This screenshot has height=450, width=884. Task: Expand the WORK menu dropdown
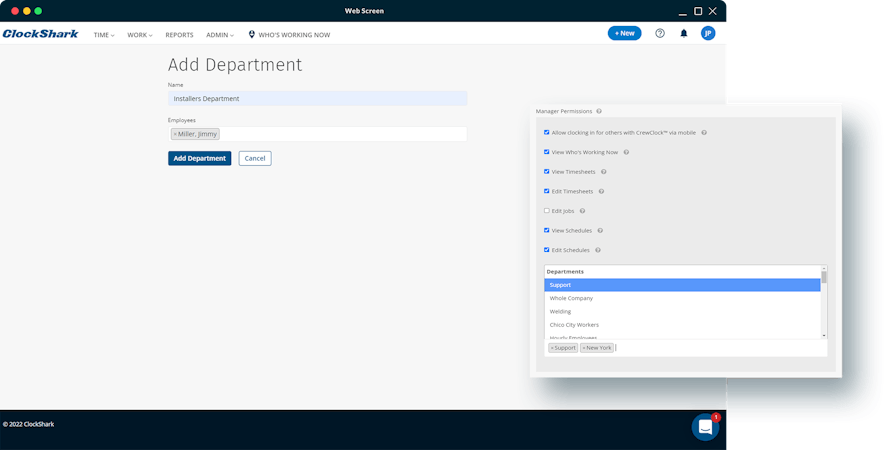(x=139, y=35)
